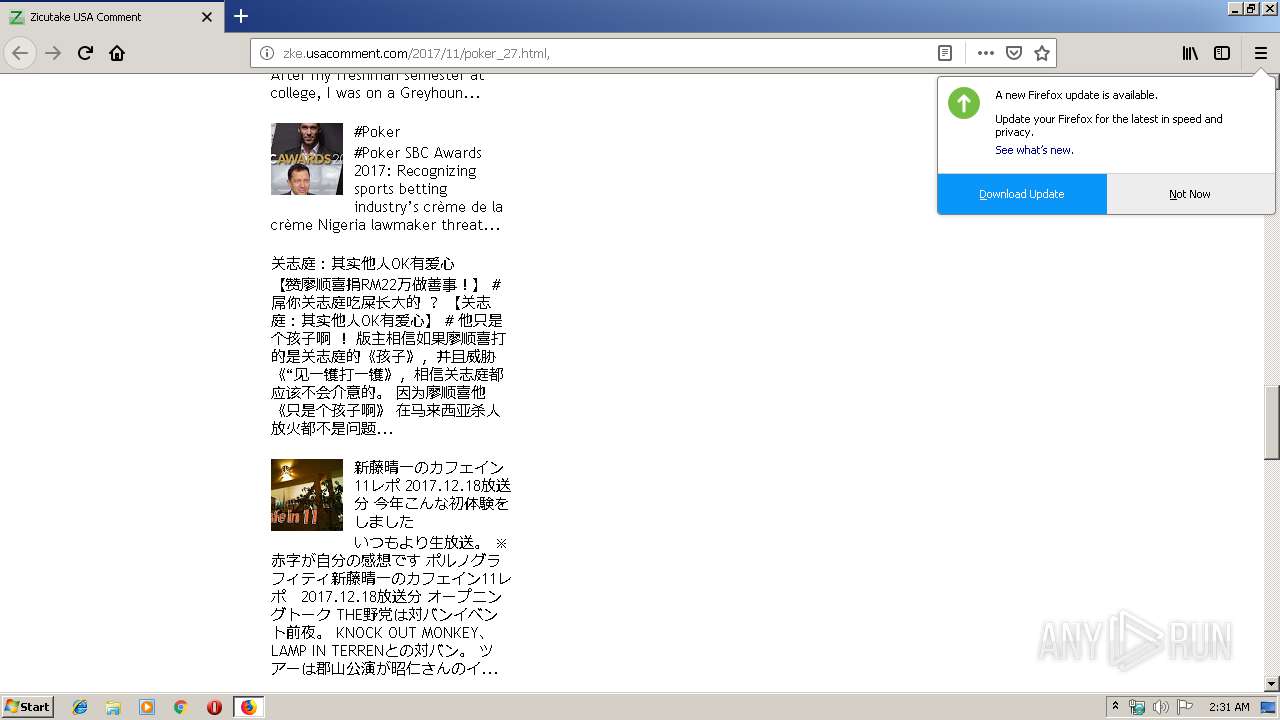Image resolution: width=1280 pixels, height=720 pixels.
Task: Open volume control in system tray
Action: 1160,707
